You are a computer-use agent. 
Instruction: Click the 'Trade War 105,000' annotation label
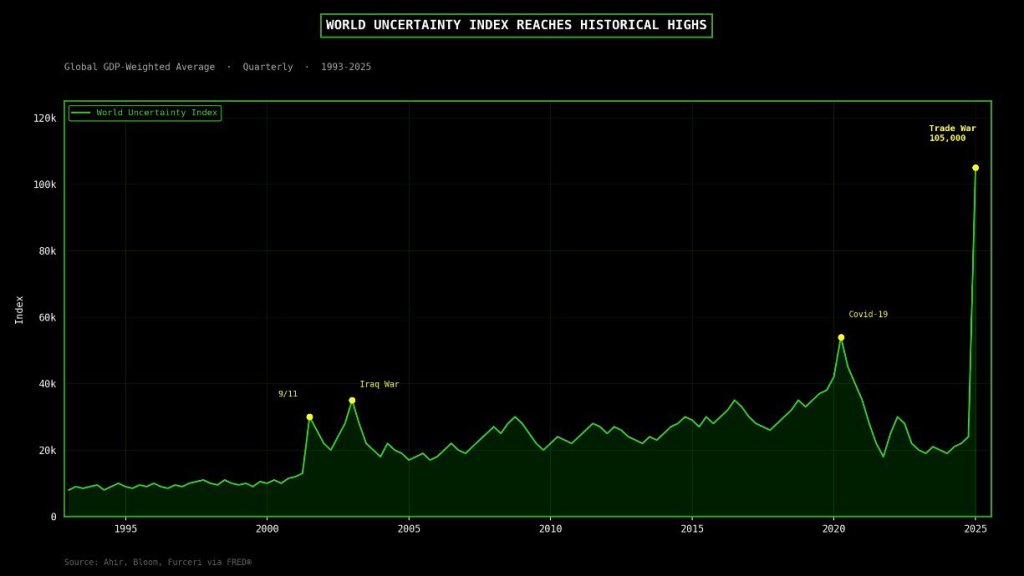click(951, 133)
